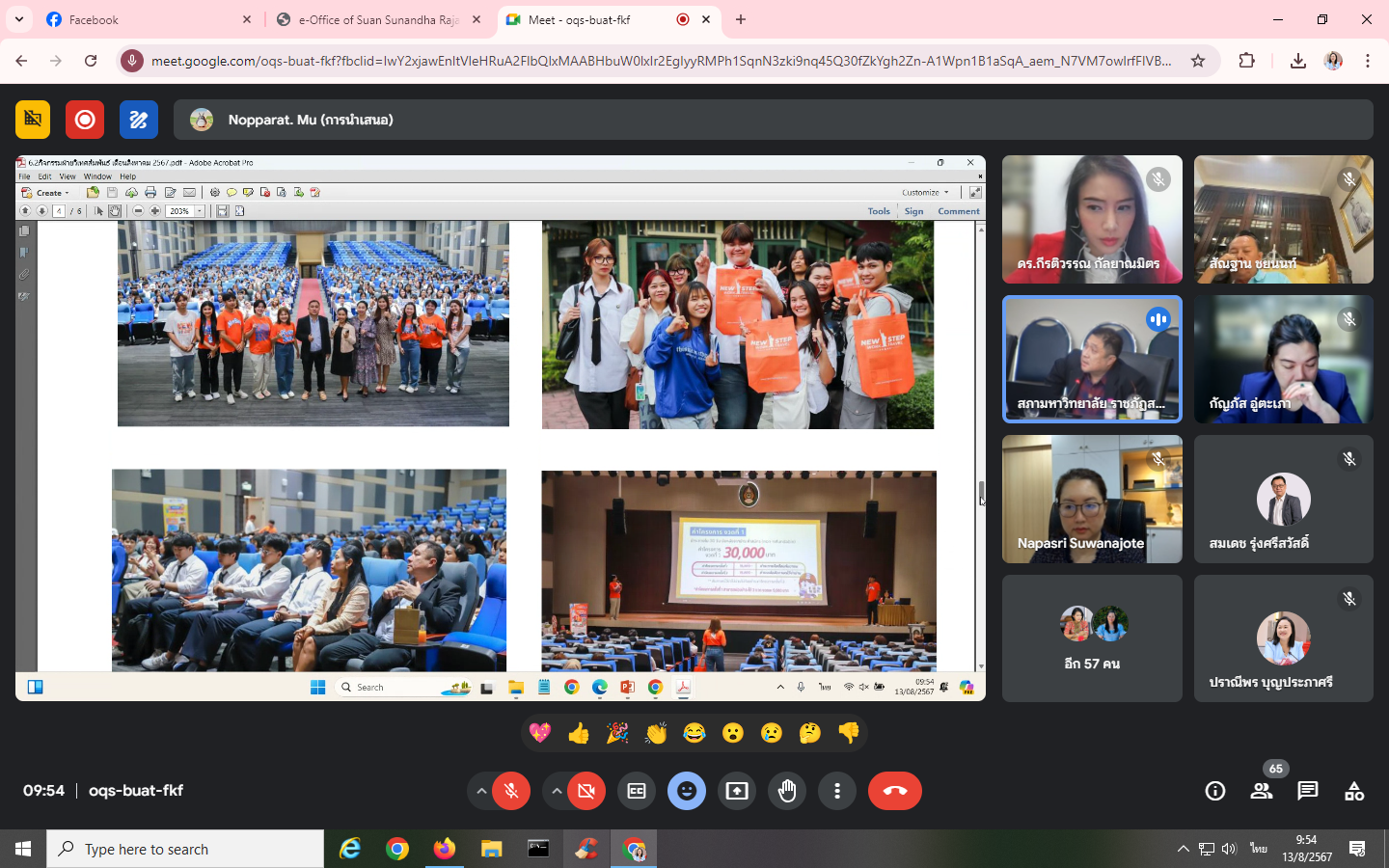The width and height of the screenshot is (1389, 868).
Task: Send the thumbs up reaction
Action: [x=579, y=734]
